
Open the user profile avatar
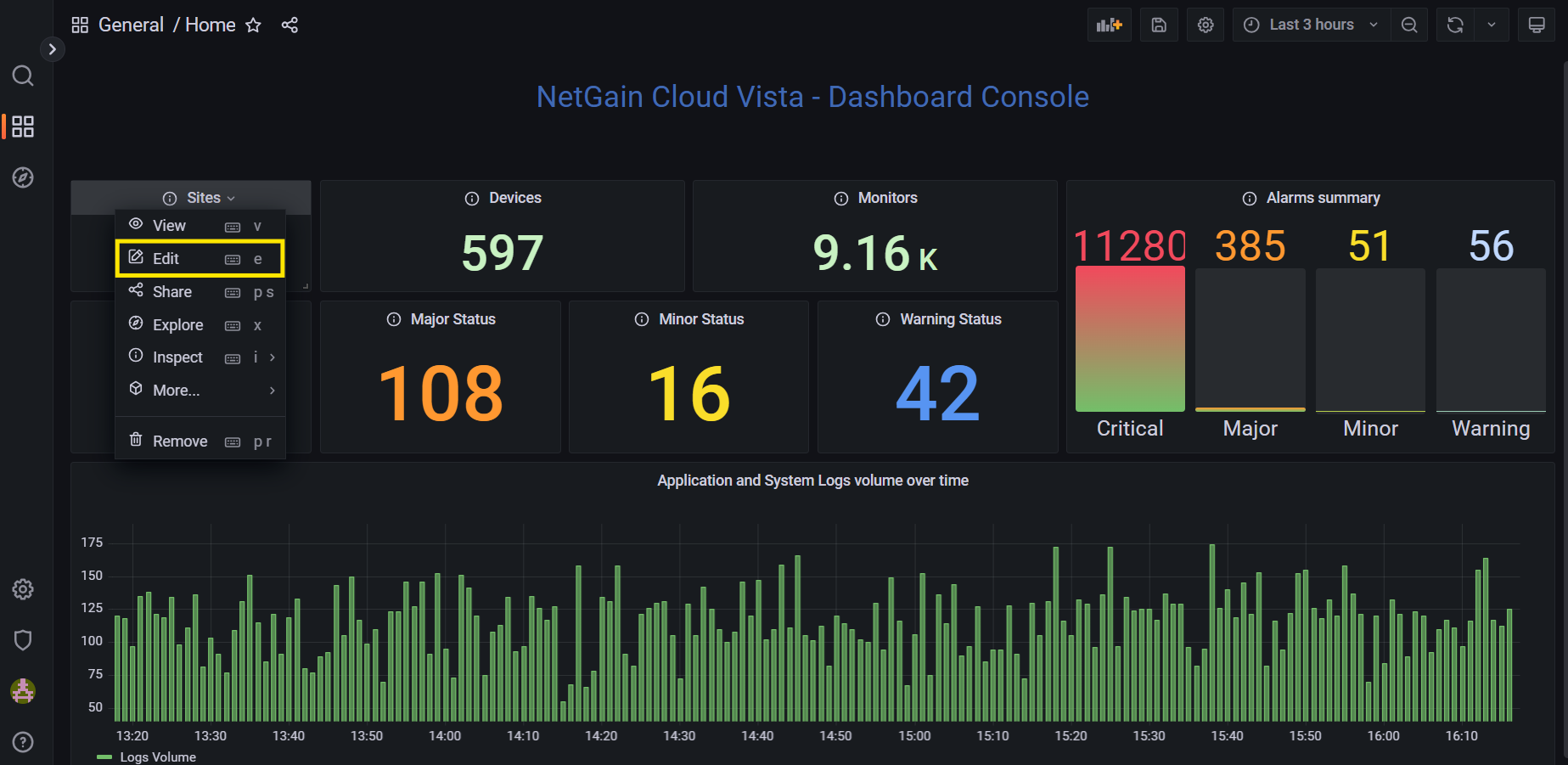coord(23,691)
